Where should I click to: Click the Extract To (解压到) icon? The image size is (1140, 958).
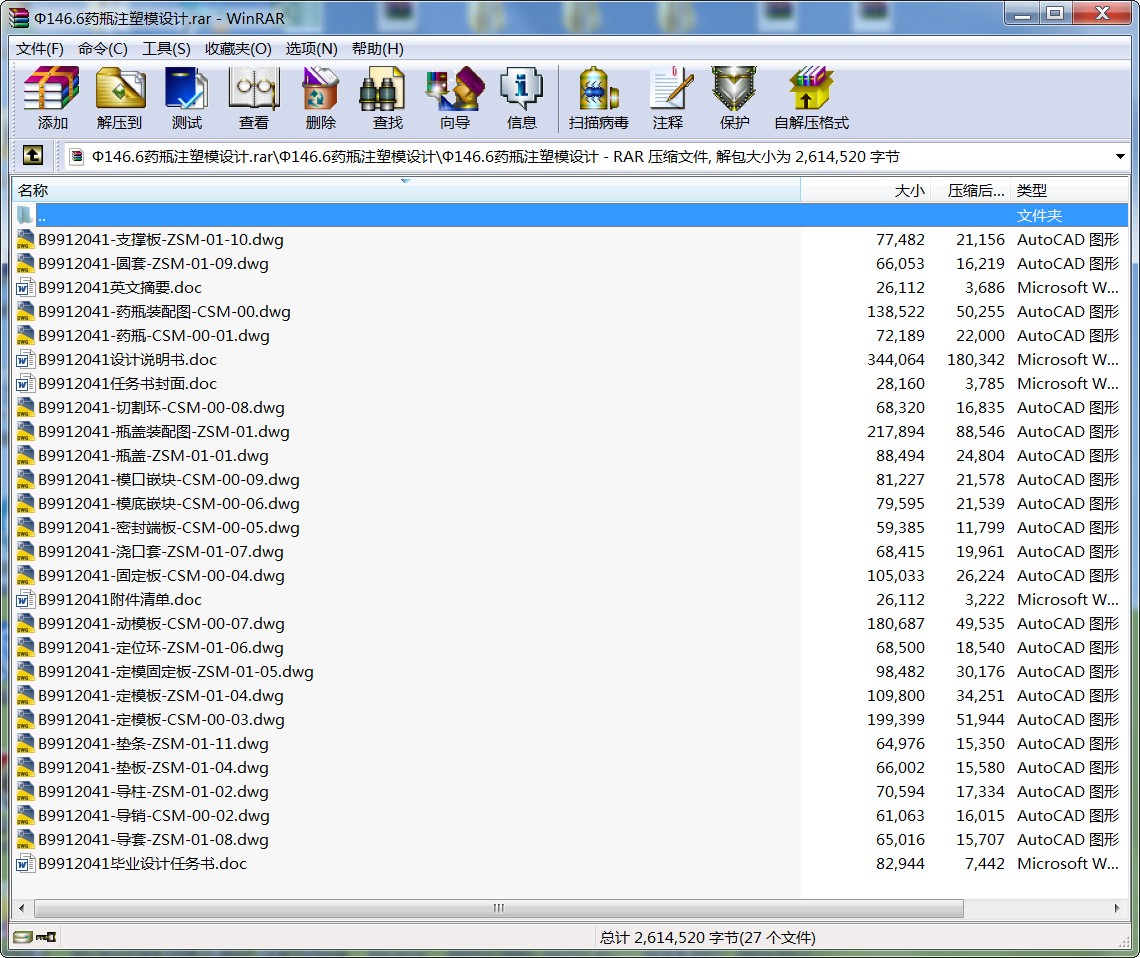tap(119, 98)
